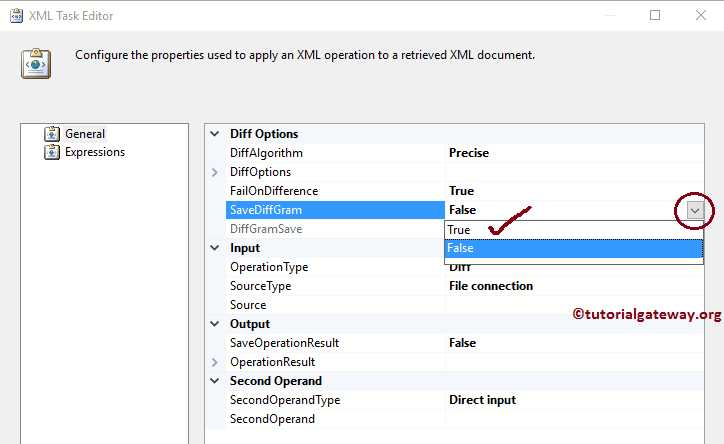Image resolution: width=724 pixels, height=444 pixels.
Task: Select the OperationType property
Action: tap(269, 267)
